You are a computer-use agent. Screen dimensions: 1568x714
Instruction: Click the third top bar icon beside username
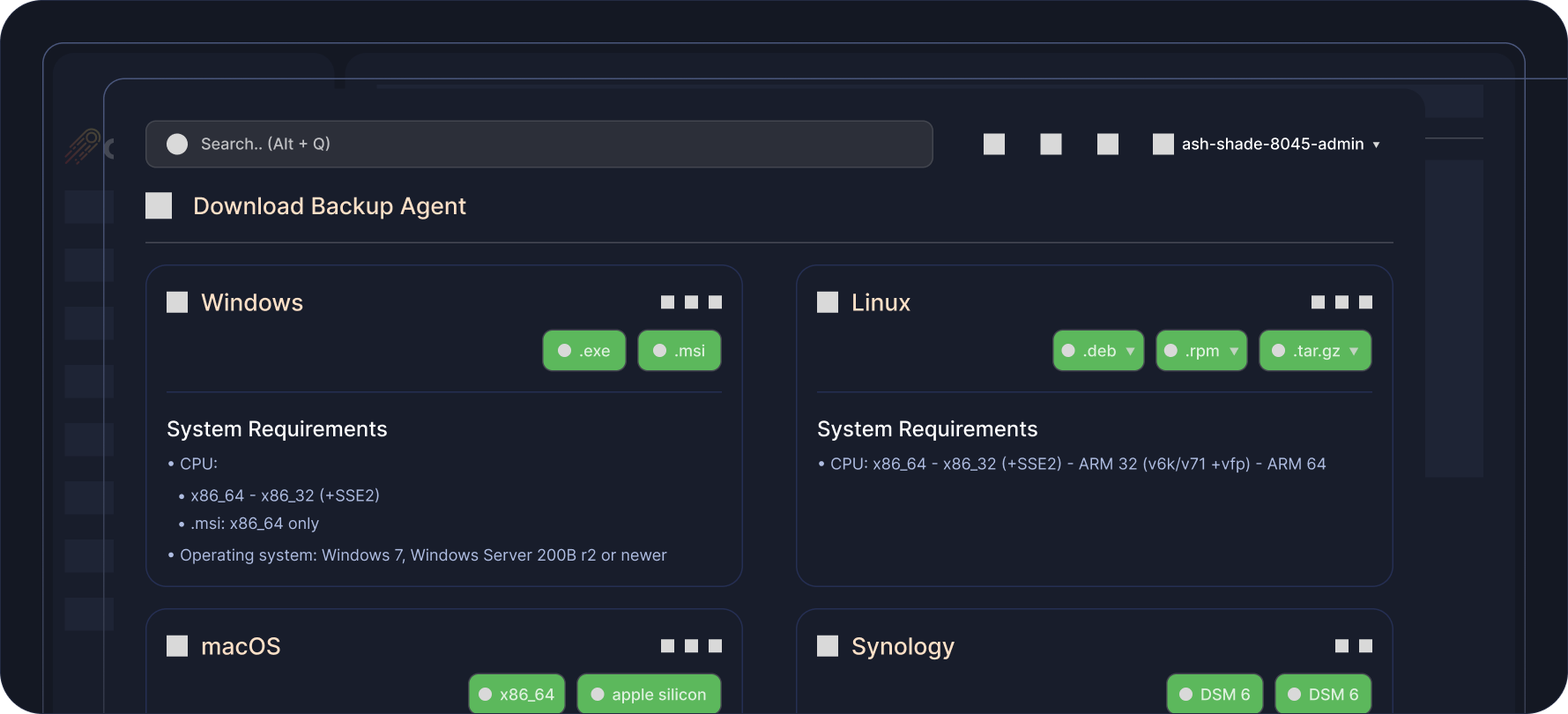[1108, 145]
